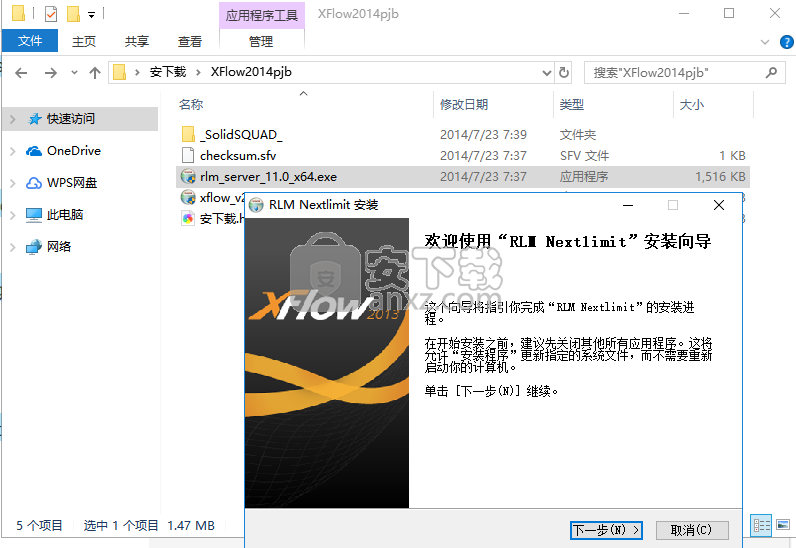Screen dimensions: 796x548
Task: Open address bar history dropdown
Action: point(547,73)
